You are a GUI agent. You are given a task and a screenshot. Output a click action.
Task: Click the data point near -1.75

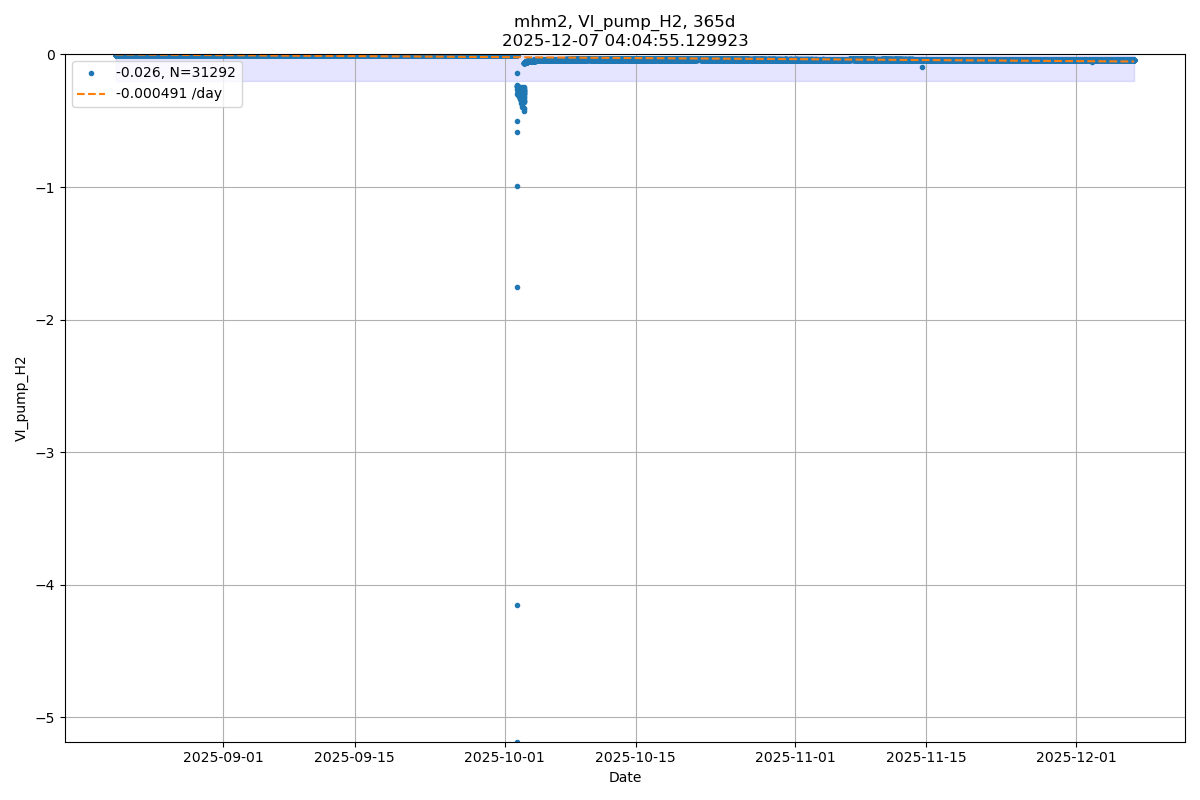click(x=517, y=287)
